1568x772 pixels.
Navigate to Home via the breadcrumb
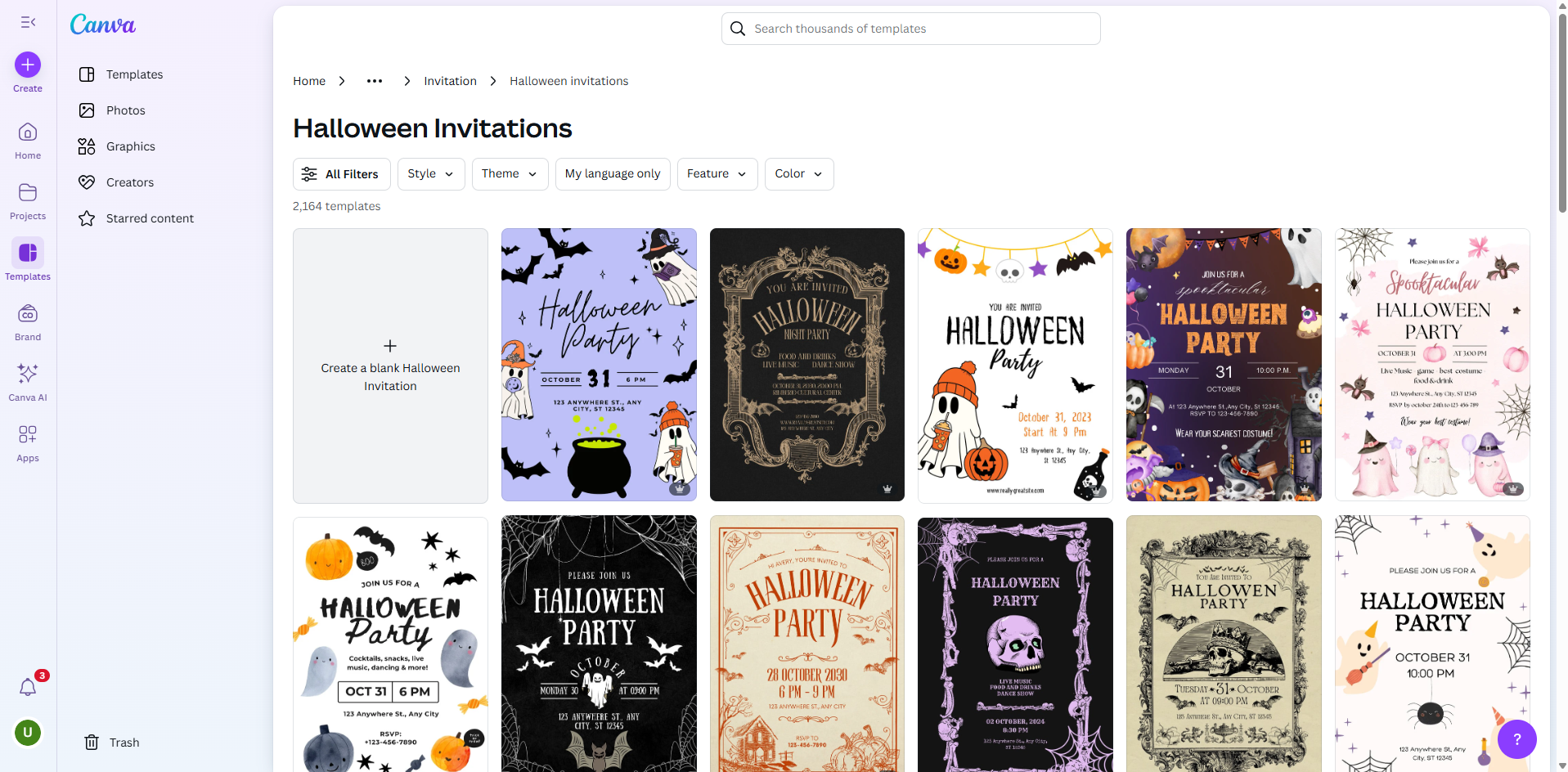tap(308, 80)
